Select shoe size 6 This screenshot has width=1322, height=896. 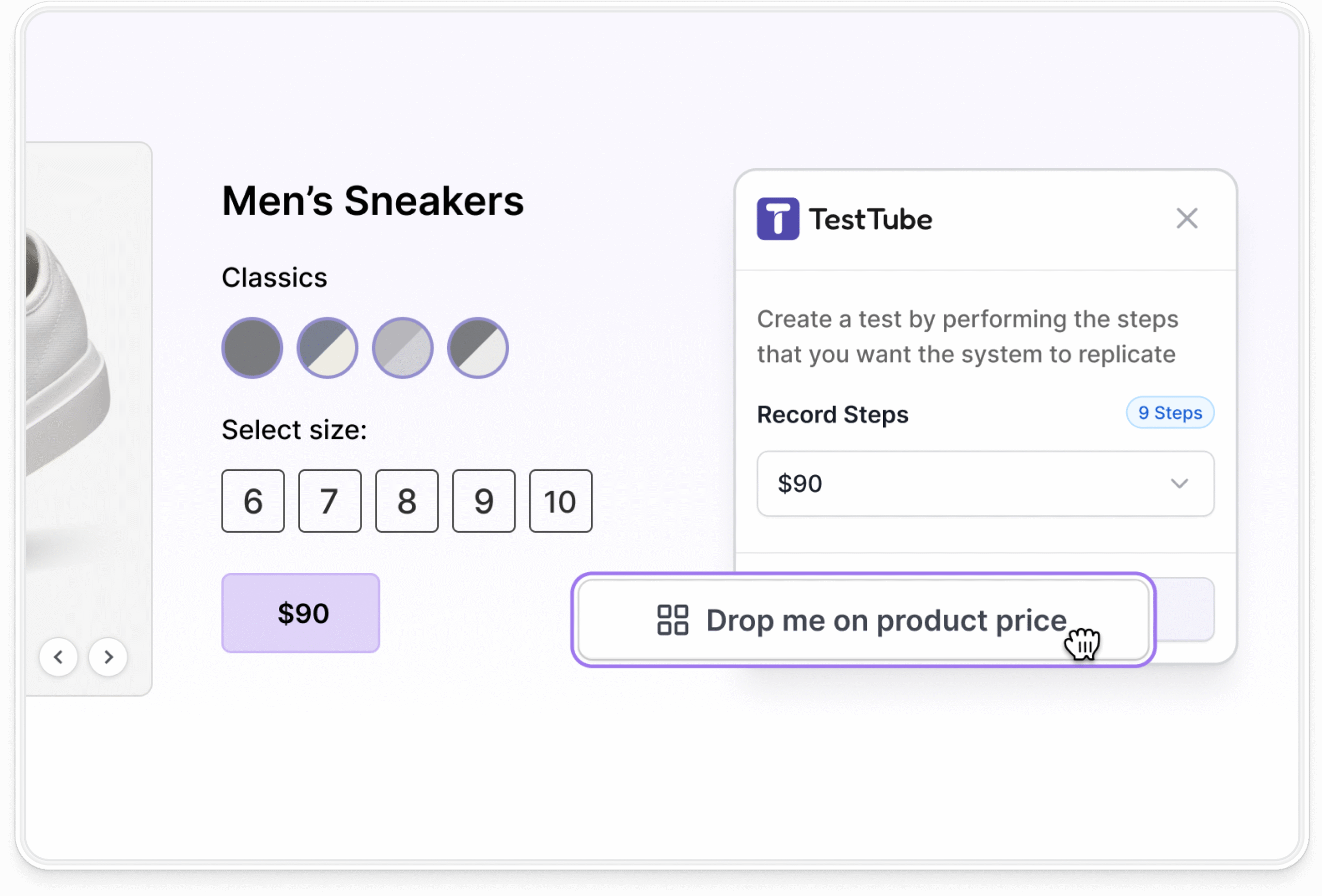tap(253, 501)
